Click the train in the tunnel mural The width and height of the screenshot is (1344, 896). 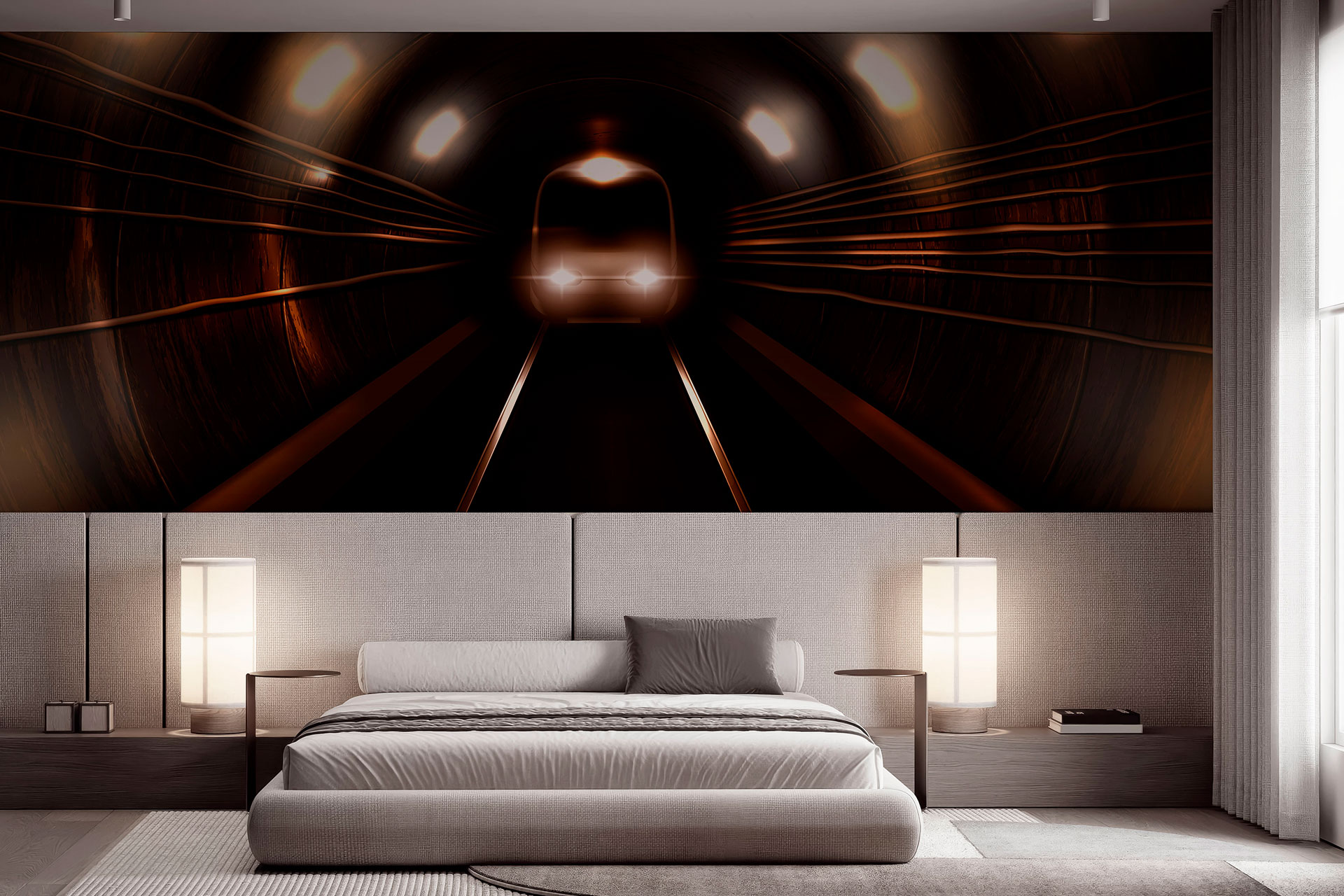603,238
